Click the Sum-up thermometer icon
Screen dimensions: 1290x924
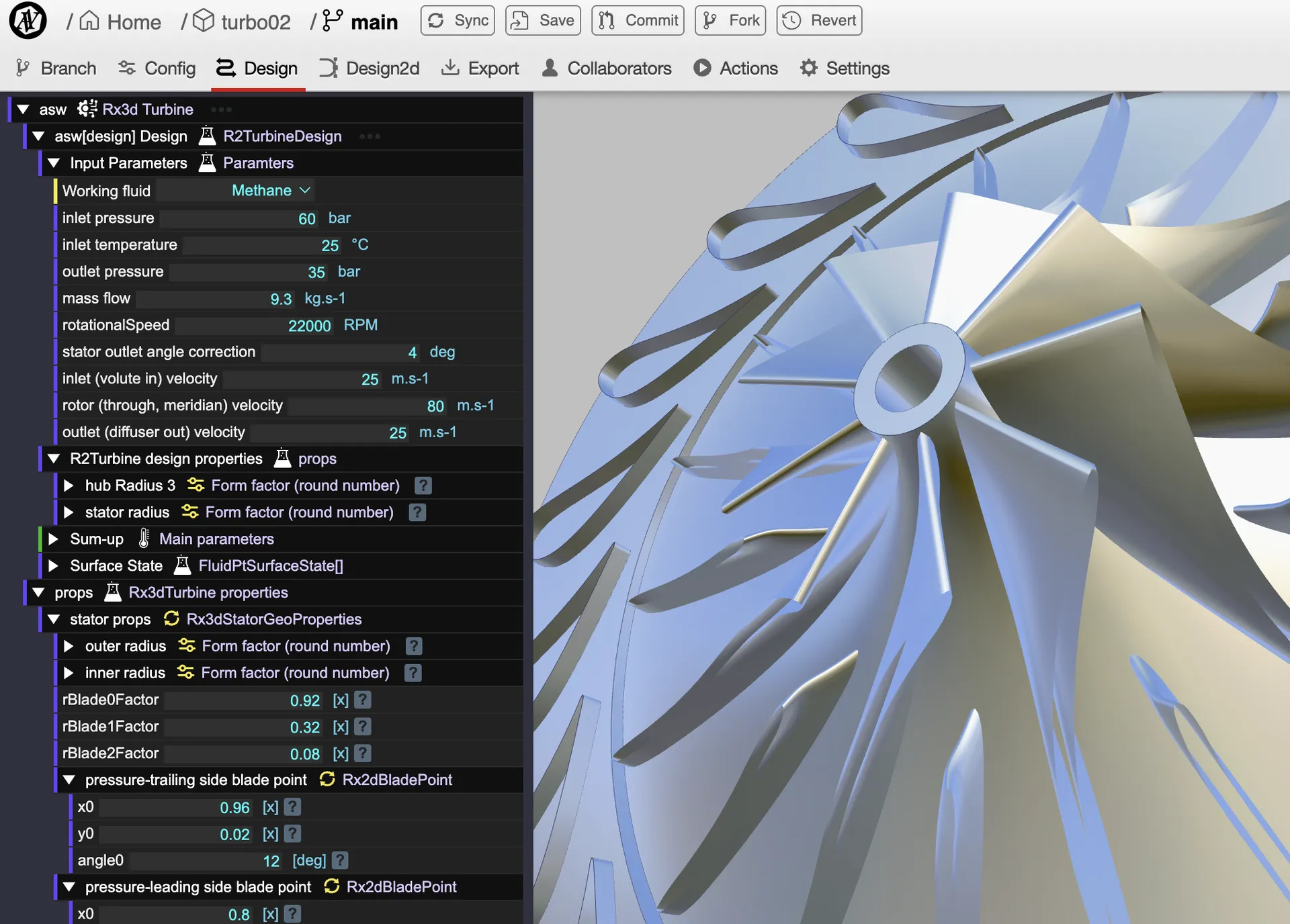click(144, 539)
